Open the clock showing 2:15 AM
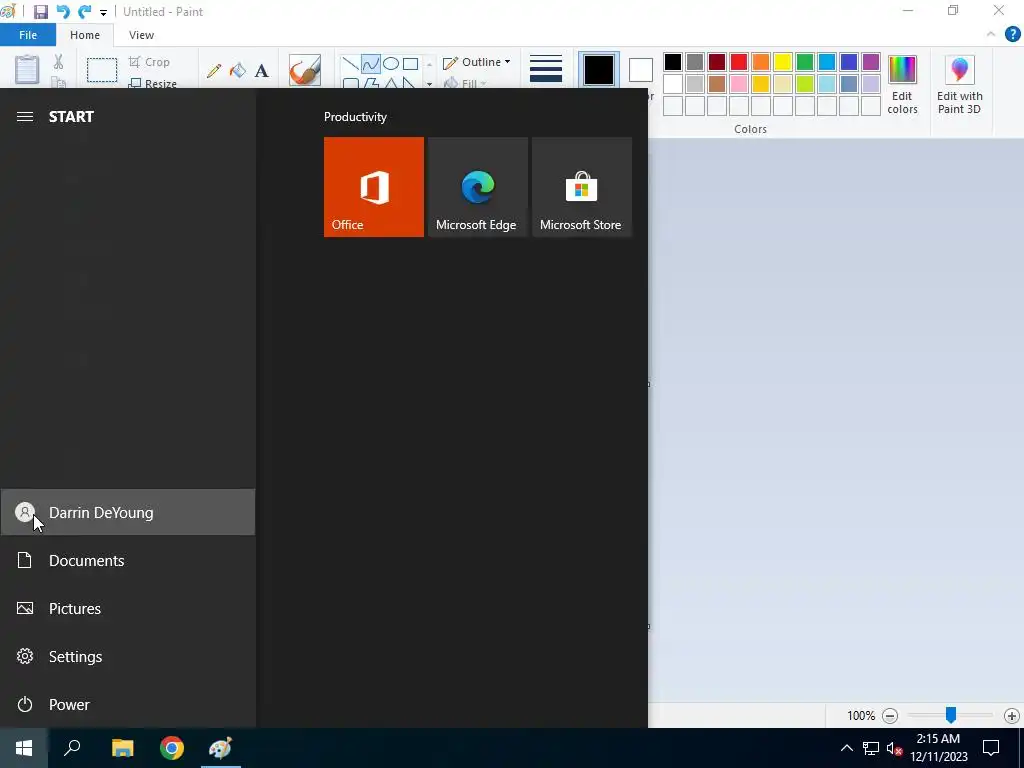1024x768 pixels. (938, 748)
